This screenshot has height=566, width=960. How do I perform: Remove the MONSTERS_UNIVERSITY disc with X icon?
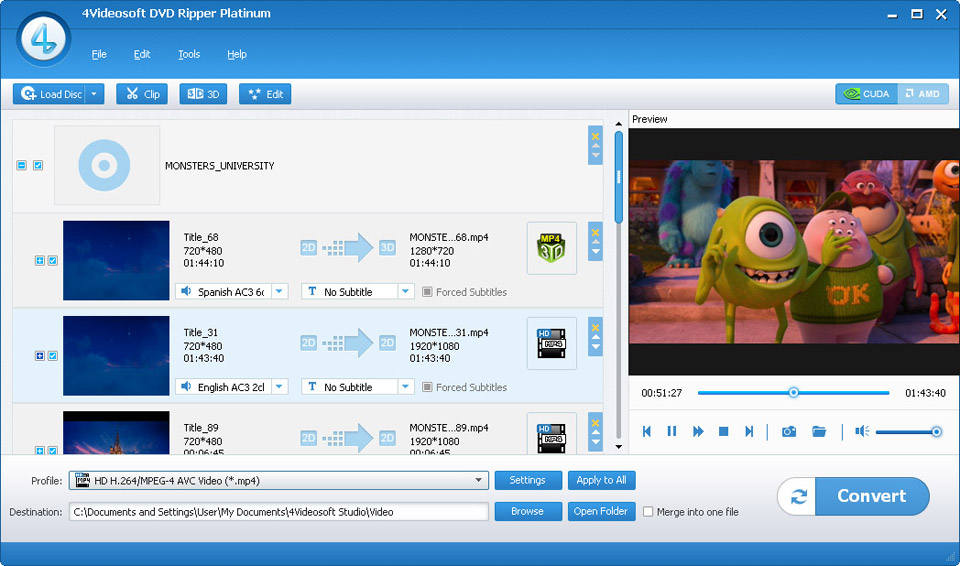tap(595, 136)
